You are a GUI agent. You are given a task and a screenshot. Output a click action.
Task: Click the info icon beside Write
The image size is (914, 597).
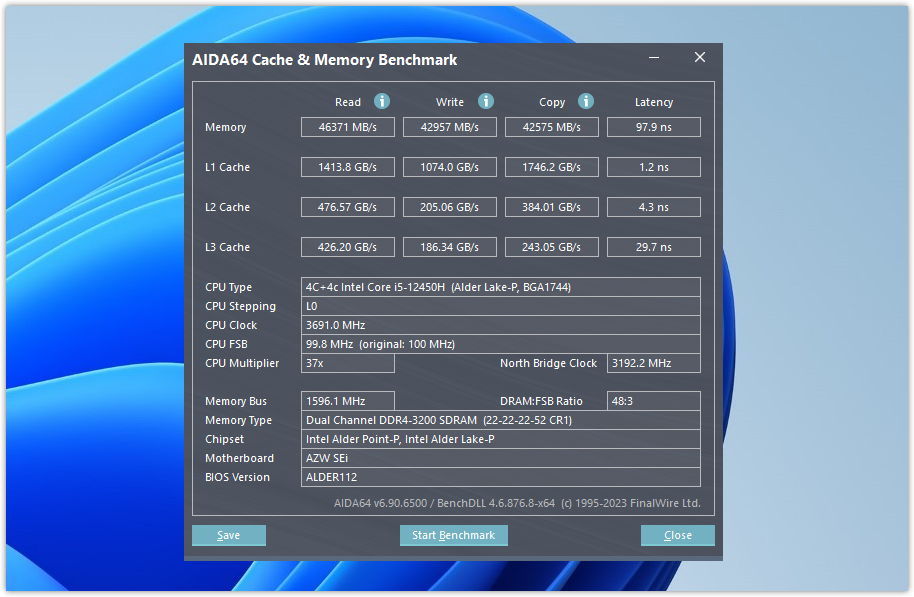pos(486,101)
